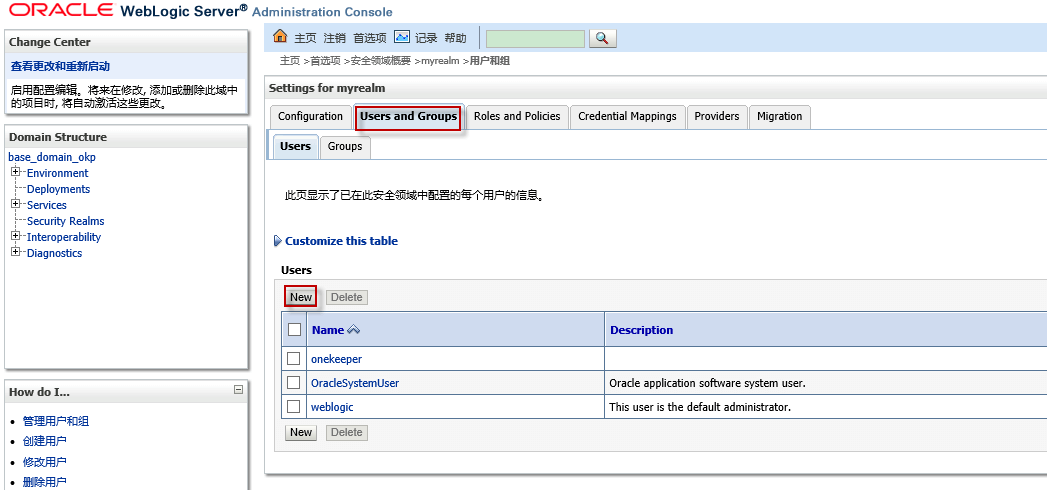Screen dimensions: 1047x490
Task: Switch to Roles and Policies tab
Action: click(x=517, y=116)
